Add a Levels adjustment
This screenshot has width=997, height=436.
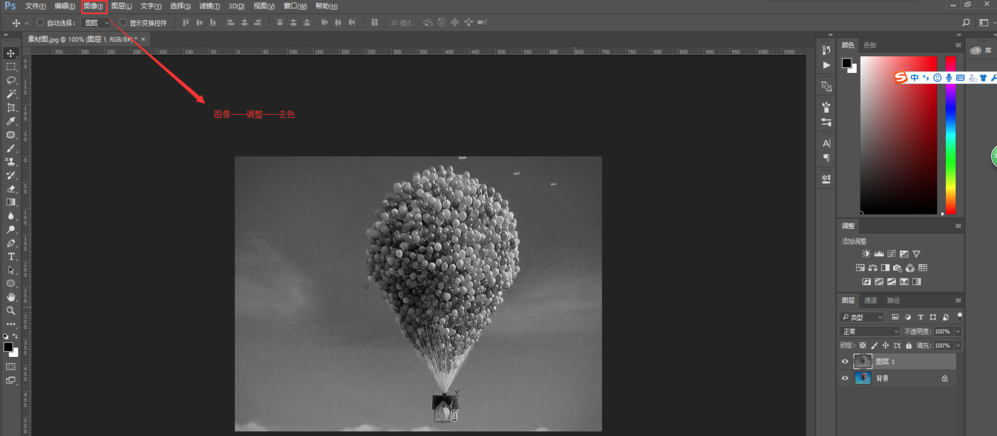879,254
